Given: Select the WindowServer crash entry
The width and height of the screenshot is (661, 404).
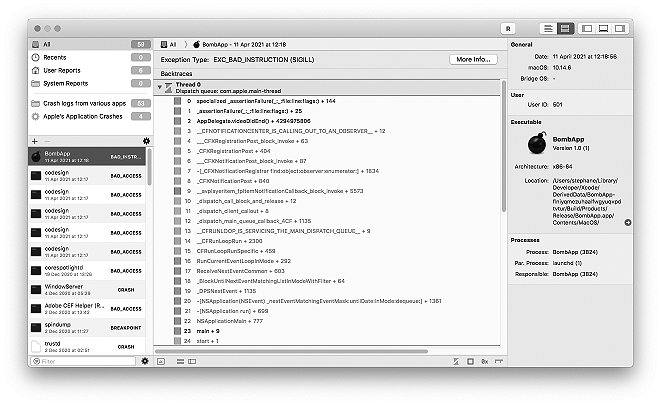Looking at the screenshot, I should tap(87, 289).
